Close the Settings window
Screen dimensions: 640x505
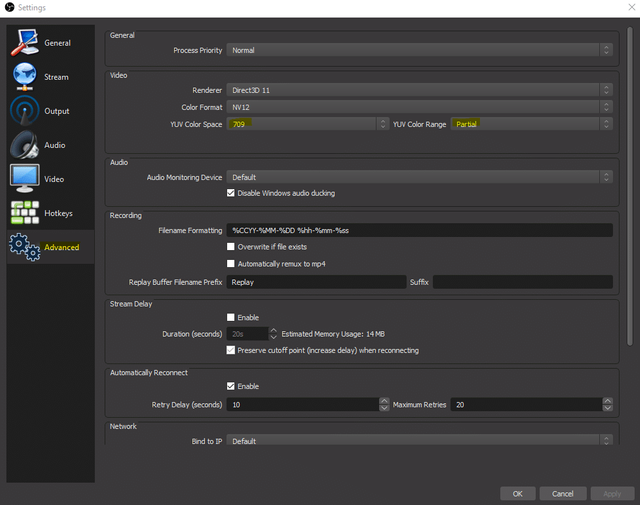tap(631, 7)
